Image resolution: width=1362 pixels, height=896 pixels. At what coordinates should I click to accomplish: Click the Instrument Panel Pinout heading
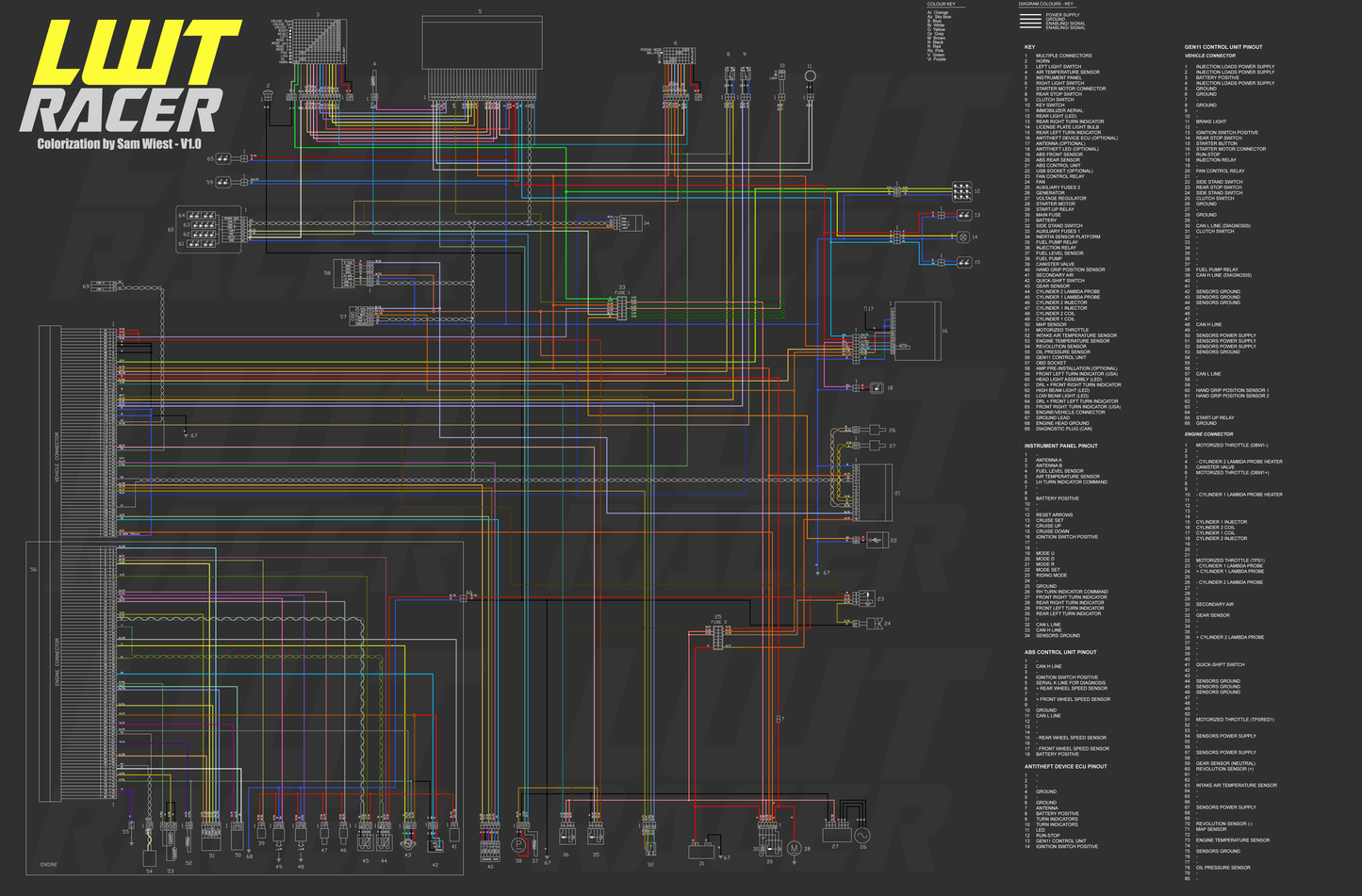click(x=1060, y=446)
